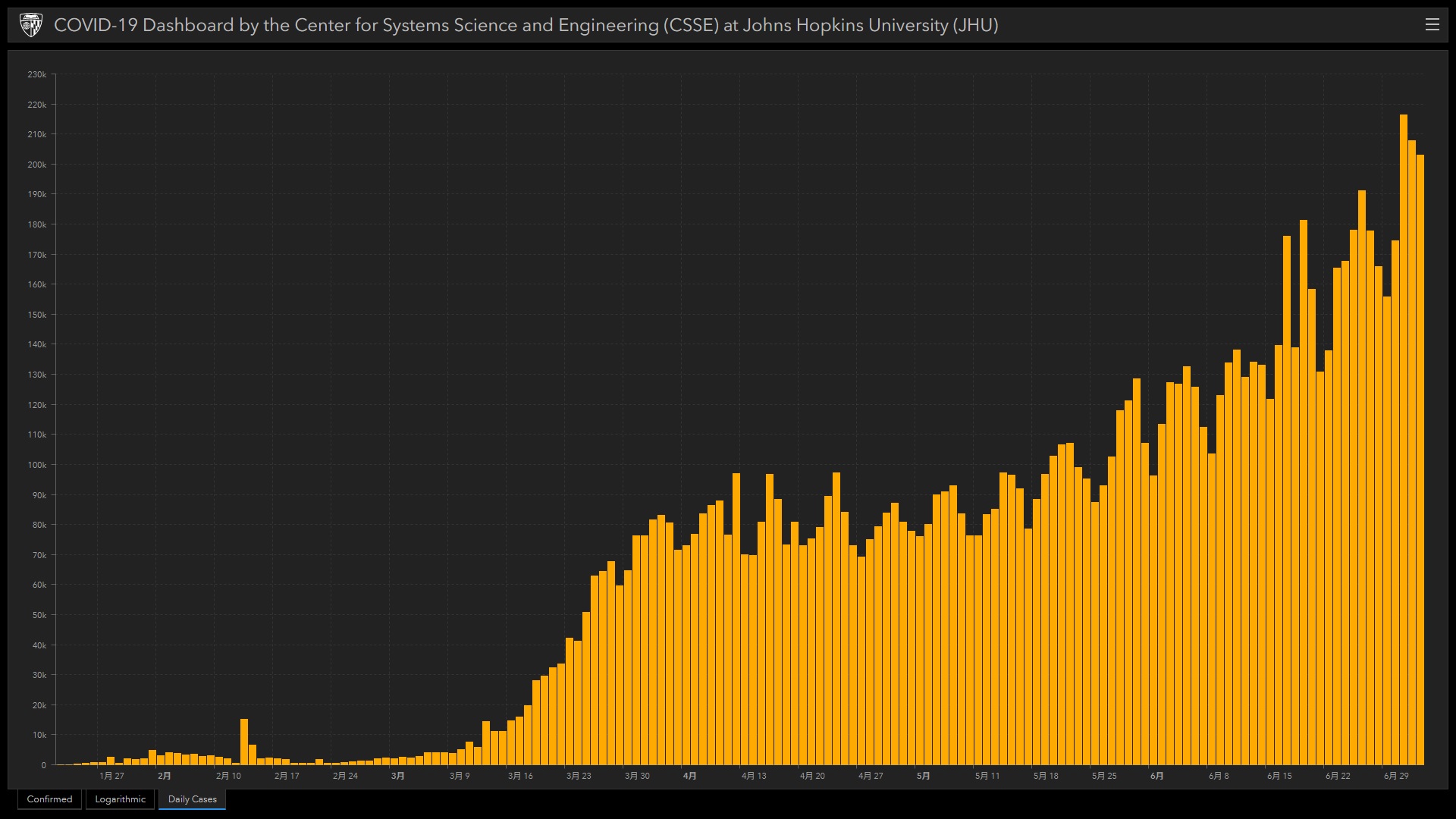The height and width of the screenshot is (819, 1456).
Task: Click the 200k y-axis label
Action: (x=37, y=165)
